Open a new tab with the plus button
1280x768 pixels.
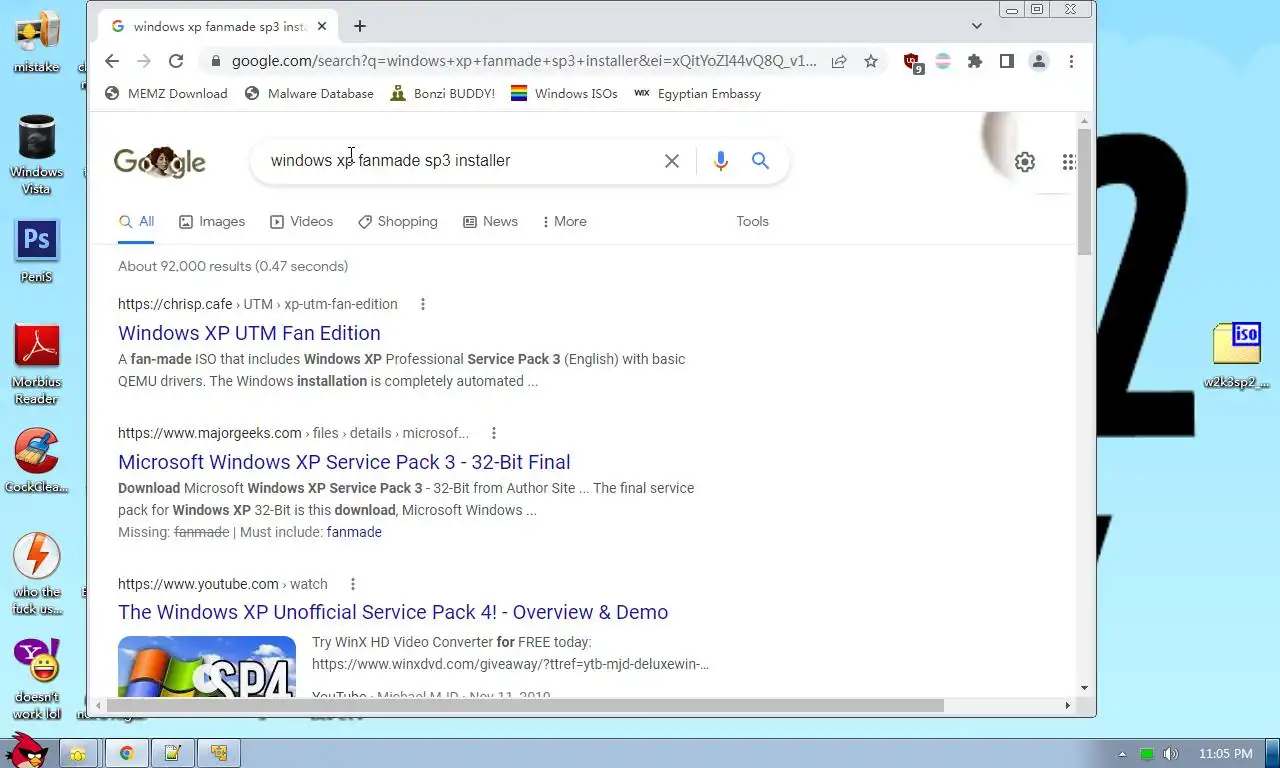point(360,26)
